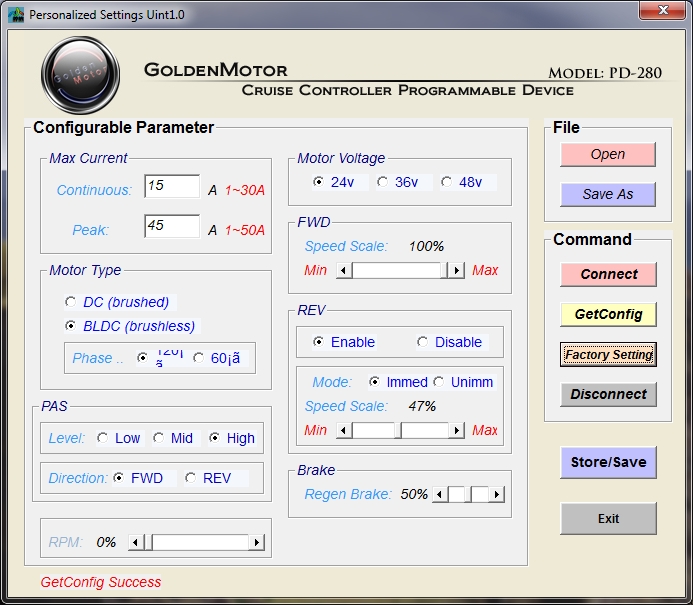693x605 pixels.
Task: Click the Connect command button
Action: (608, 274)
